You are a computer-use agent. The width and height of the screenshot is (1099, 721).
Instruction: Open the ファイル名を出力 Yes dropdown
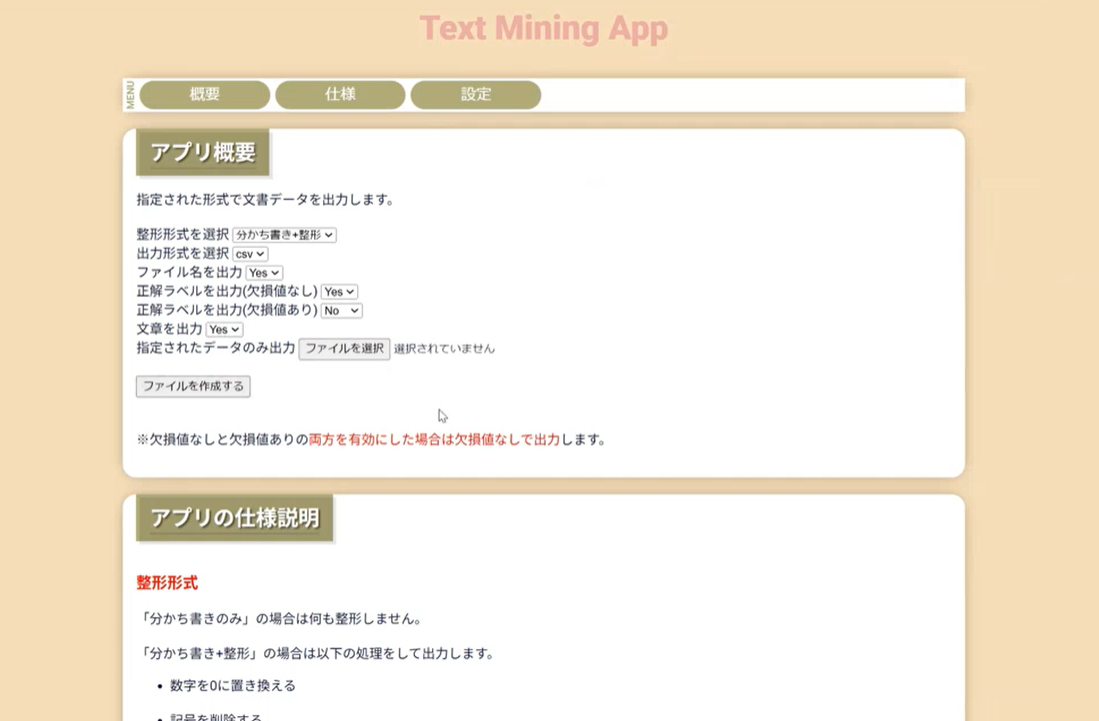(x=264, y=273)
